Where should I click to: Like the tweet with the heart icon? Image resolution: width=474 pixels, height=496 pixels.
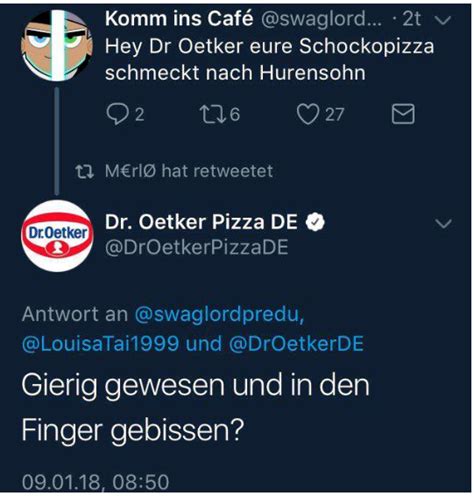(x=308, y=114)
